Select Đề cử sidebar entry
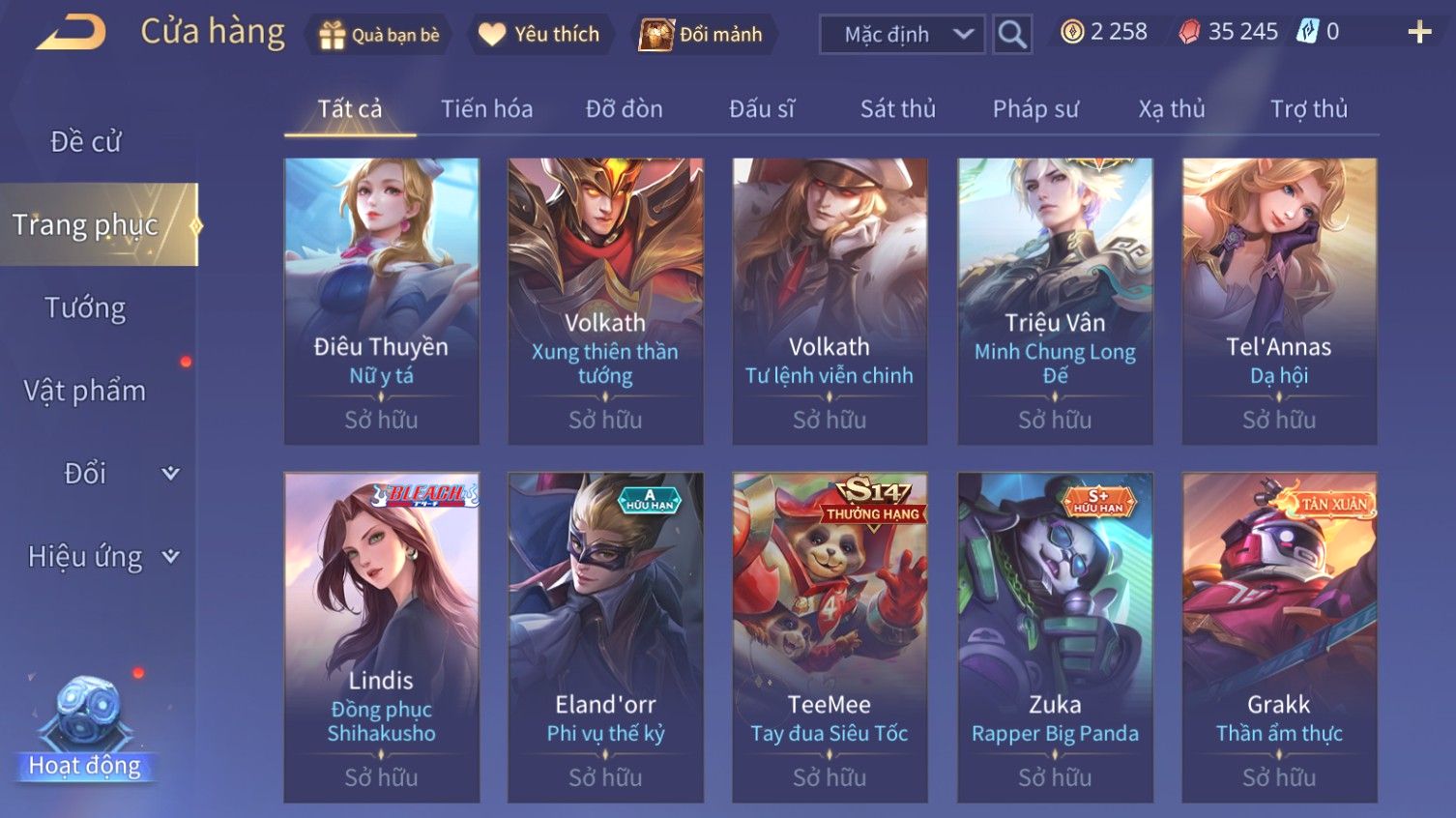This screenshot has height=818, width=1456. [x=85, y=142]
